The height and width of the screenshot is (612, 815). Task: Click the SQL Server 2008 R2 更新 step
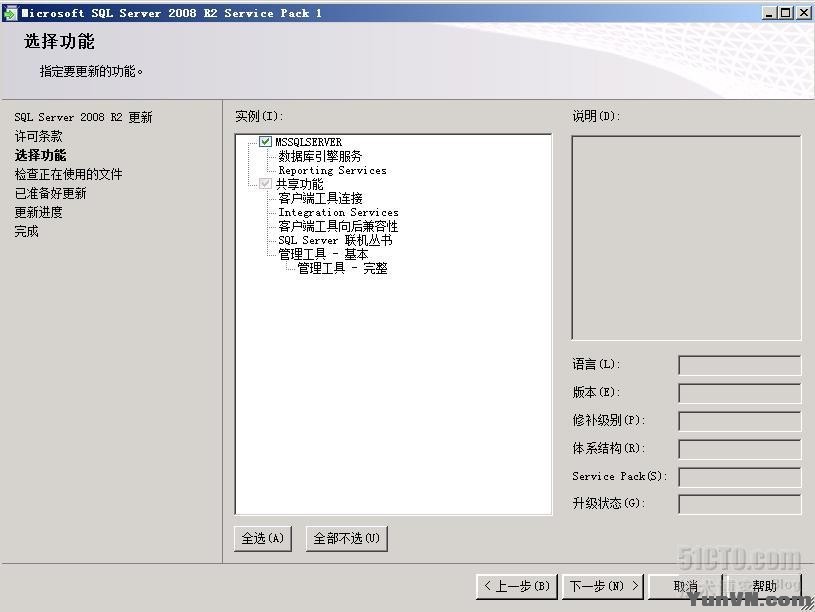tap(83, 117)
